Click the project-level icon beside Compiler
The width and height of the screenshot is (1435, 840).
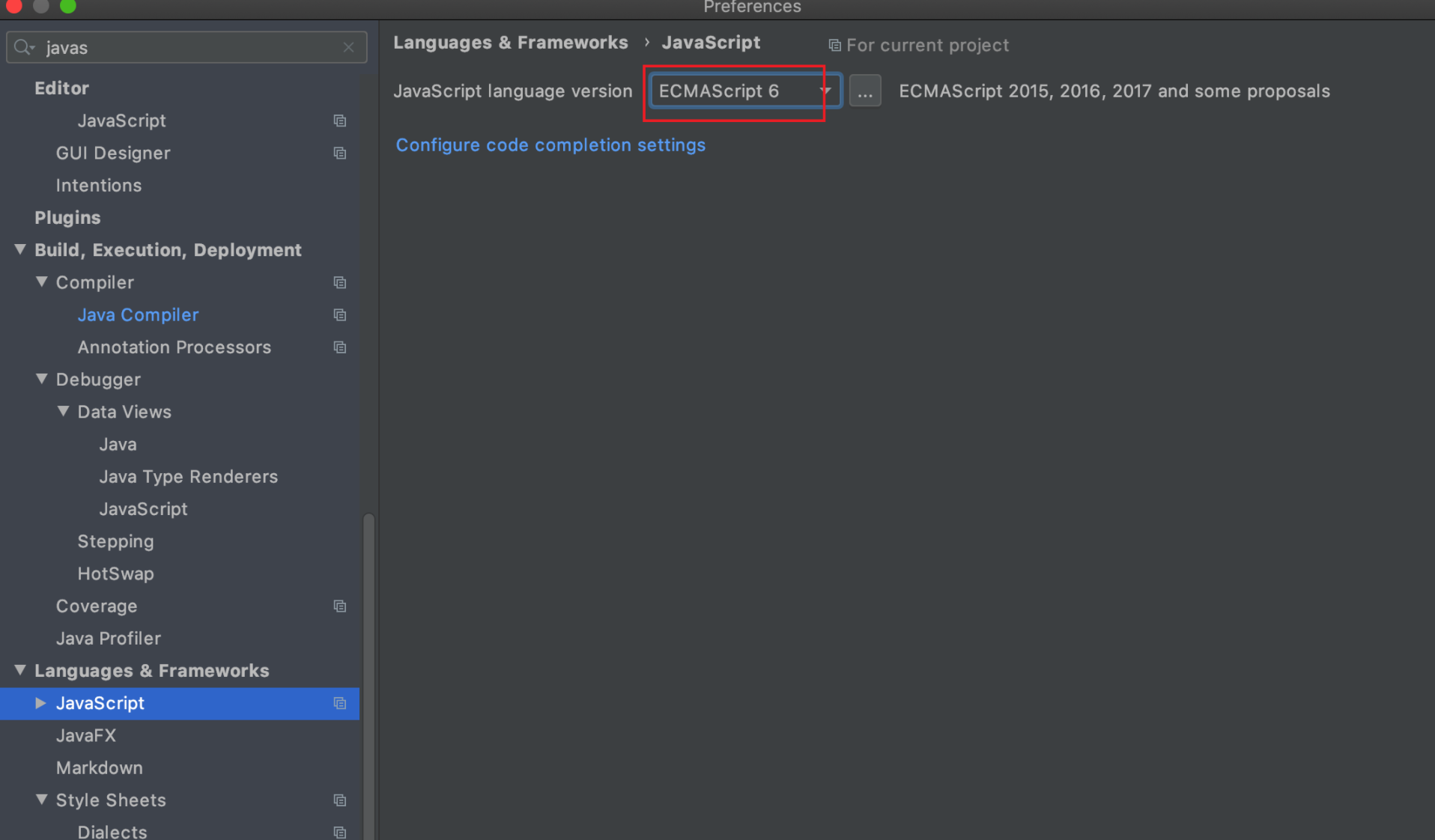(340, 282)
